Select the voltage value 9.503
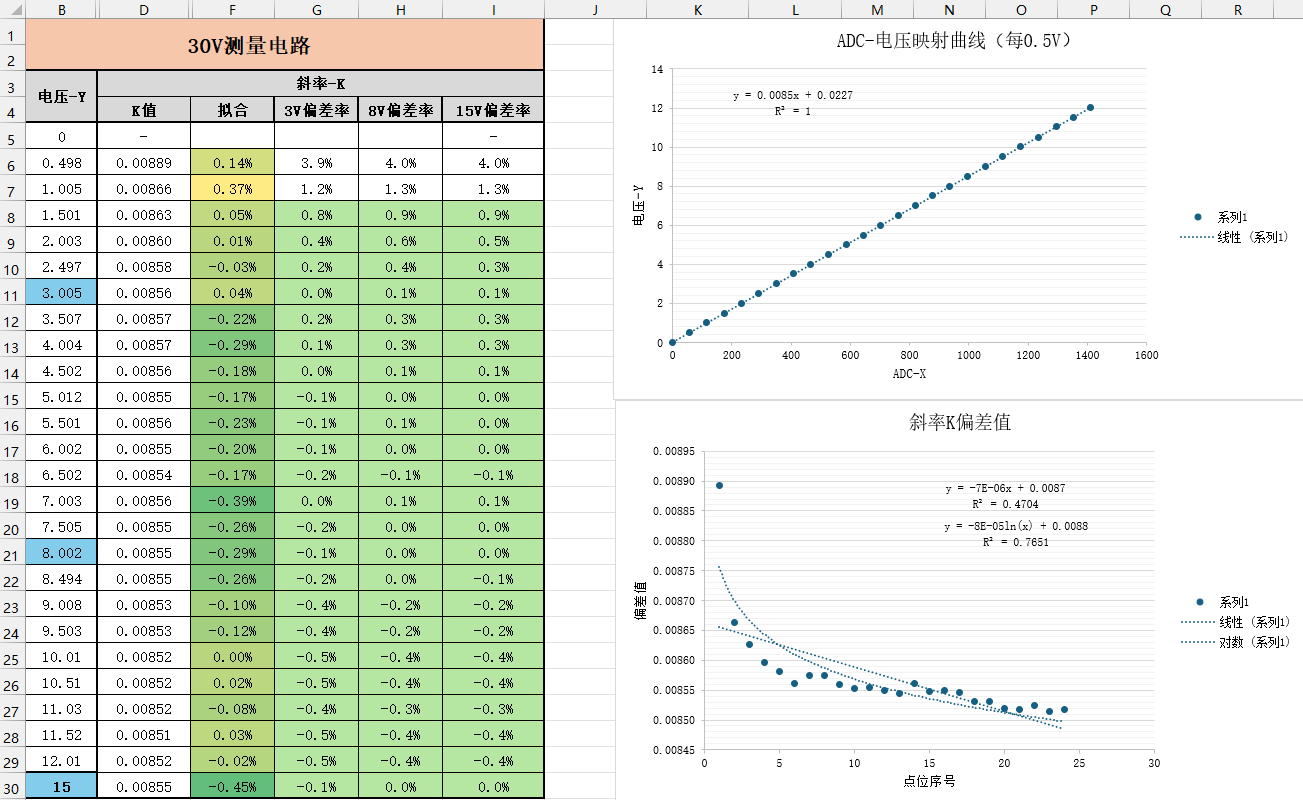1303x800 pixels. click(x=61, y=631)
